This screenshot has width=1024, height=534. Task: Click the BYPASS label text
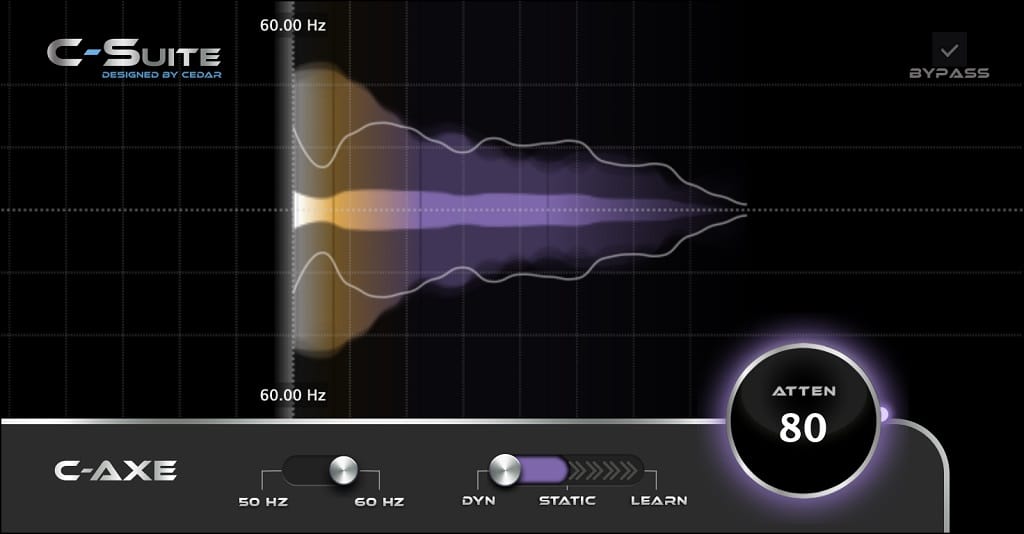949,73
